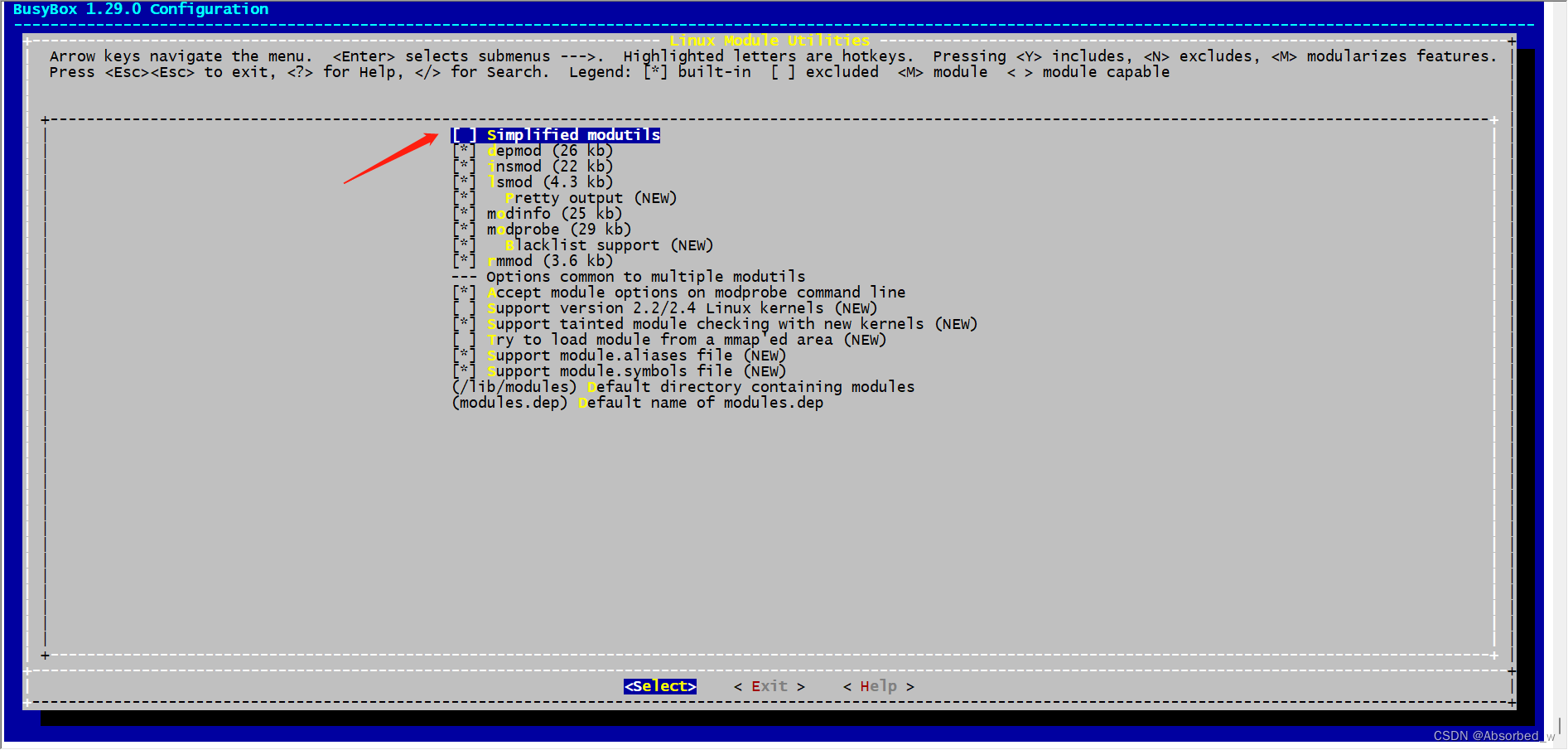
Task: Click the 'BusyBox 1.29.0 Configuration' header text
Action: (141, 9)
